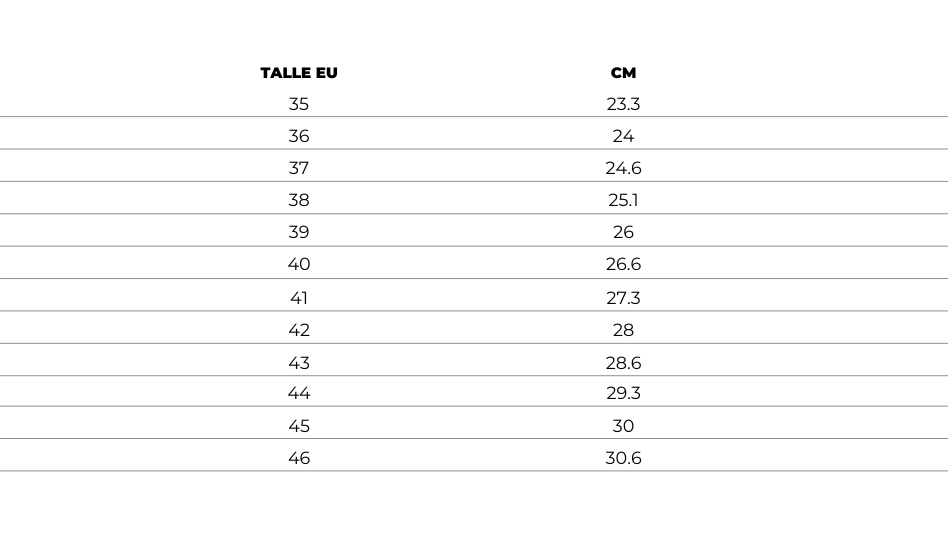Select EU size 42 cell
This screenshot has height=557, width=948.
coord(299,330)
